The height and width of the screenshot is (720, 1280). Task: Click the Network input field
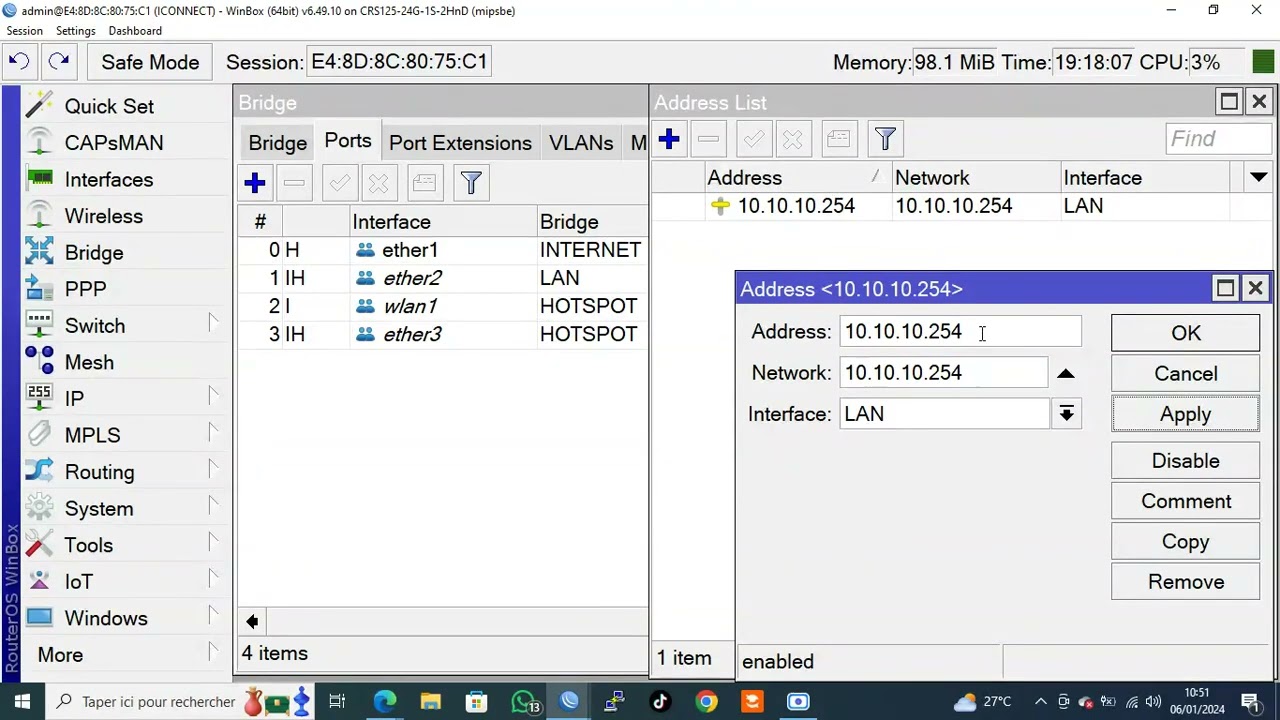coord(944,373)
